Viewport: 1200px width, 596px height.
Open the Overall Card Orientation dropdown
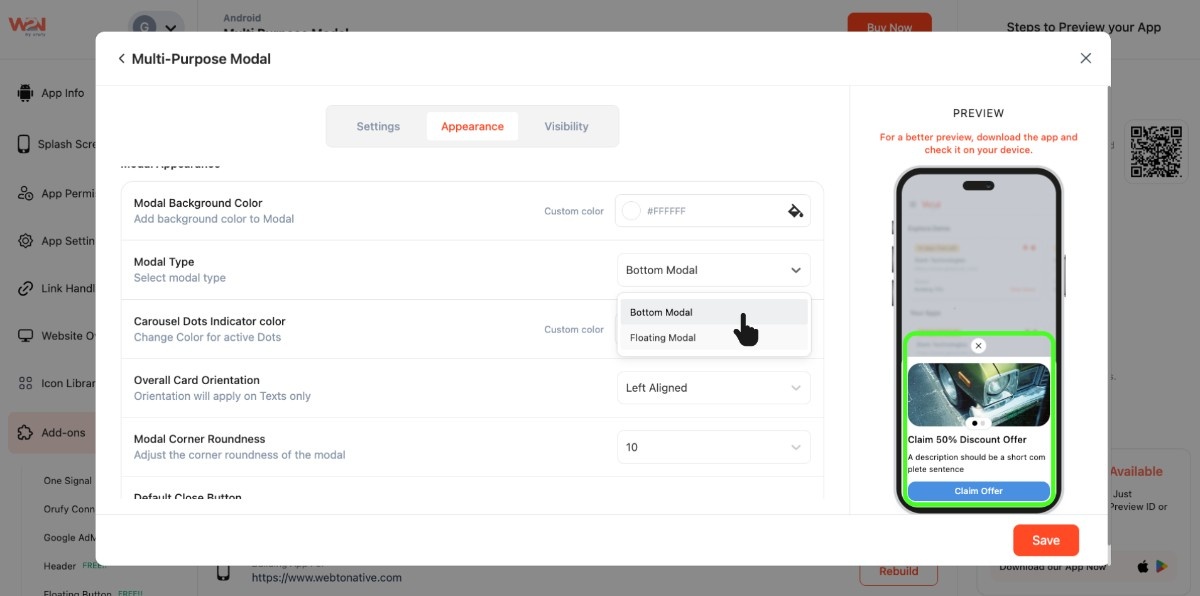point(713,388)
